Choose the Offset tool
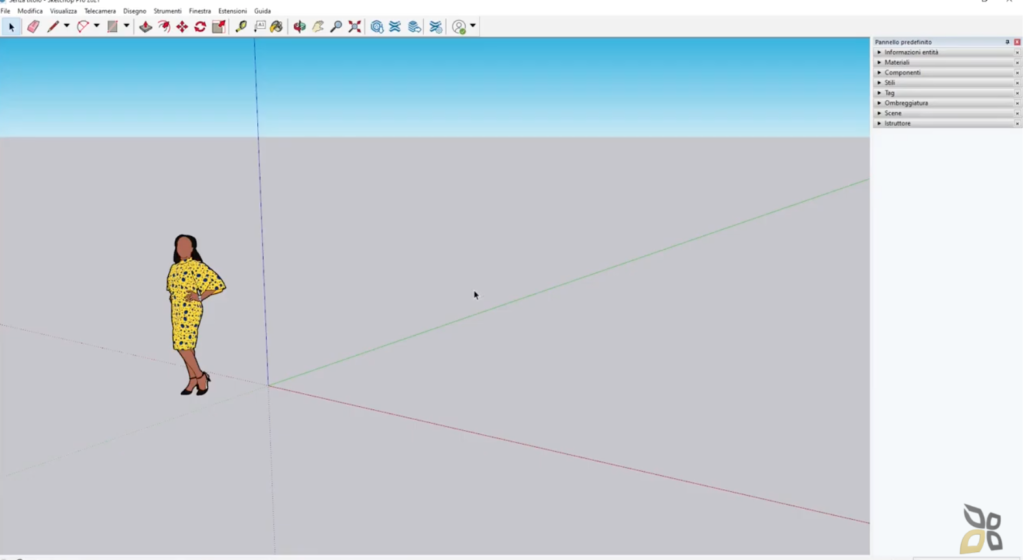This screenshot has width=1024, height=560. pyautogui.click(x=164, y=27)
